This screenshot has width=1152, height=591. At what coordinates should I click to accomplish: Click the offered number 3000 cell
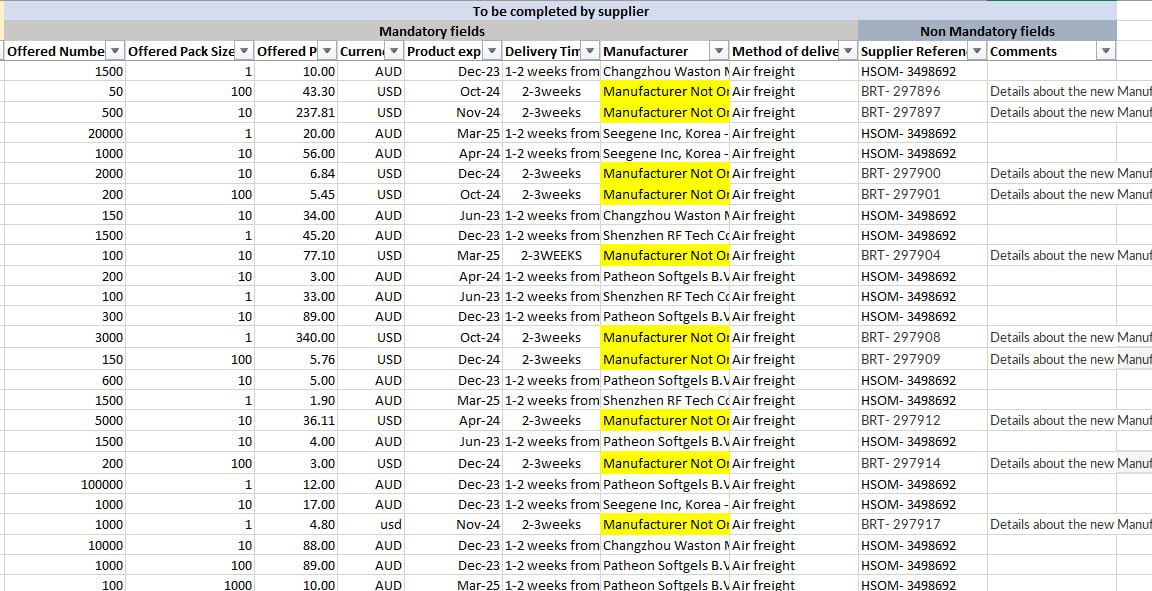tap(64, 337)
